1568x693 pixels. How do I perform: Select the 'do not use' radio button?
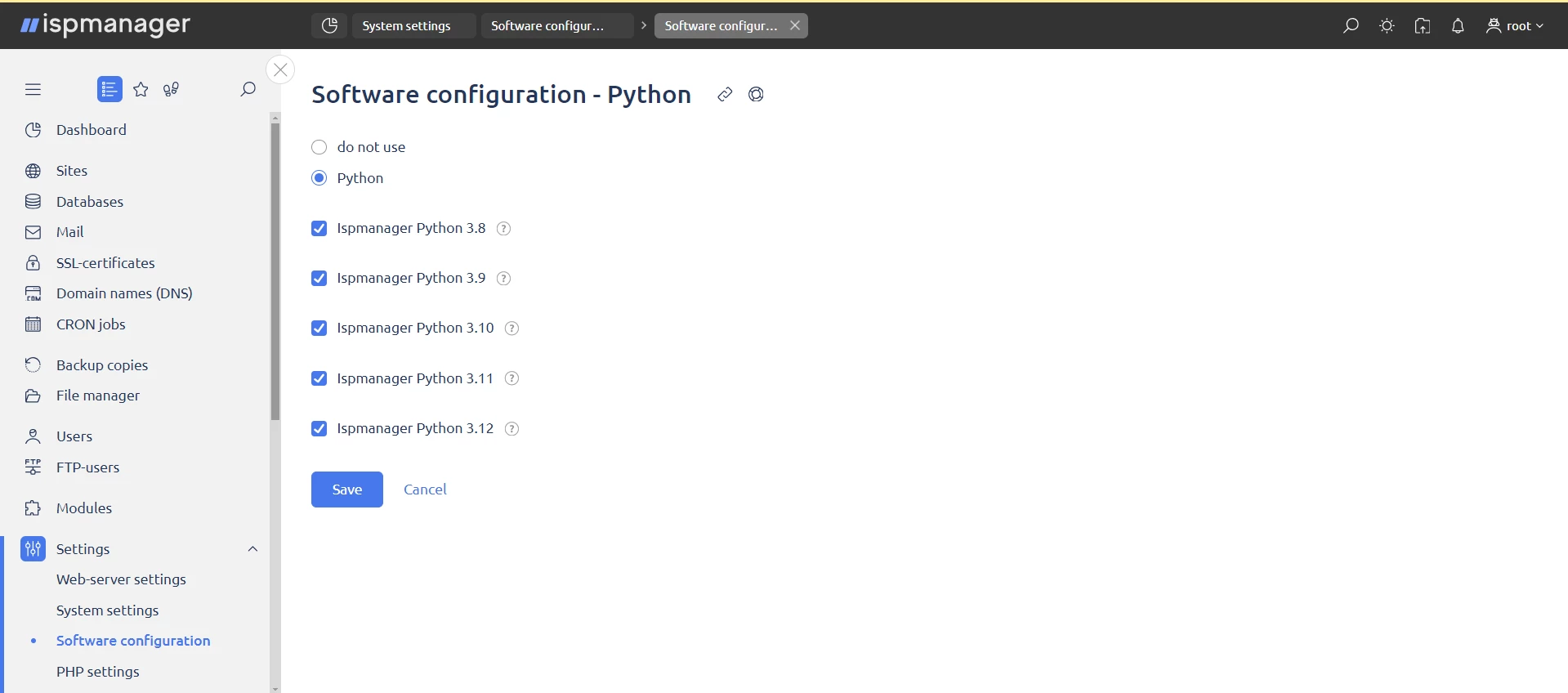click(319, 147)
